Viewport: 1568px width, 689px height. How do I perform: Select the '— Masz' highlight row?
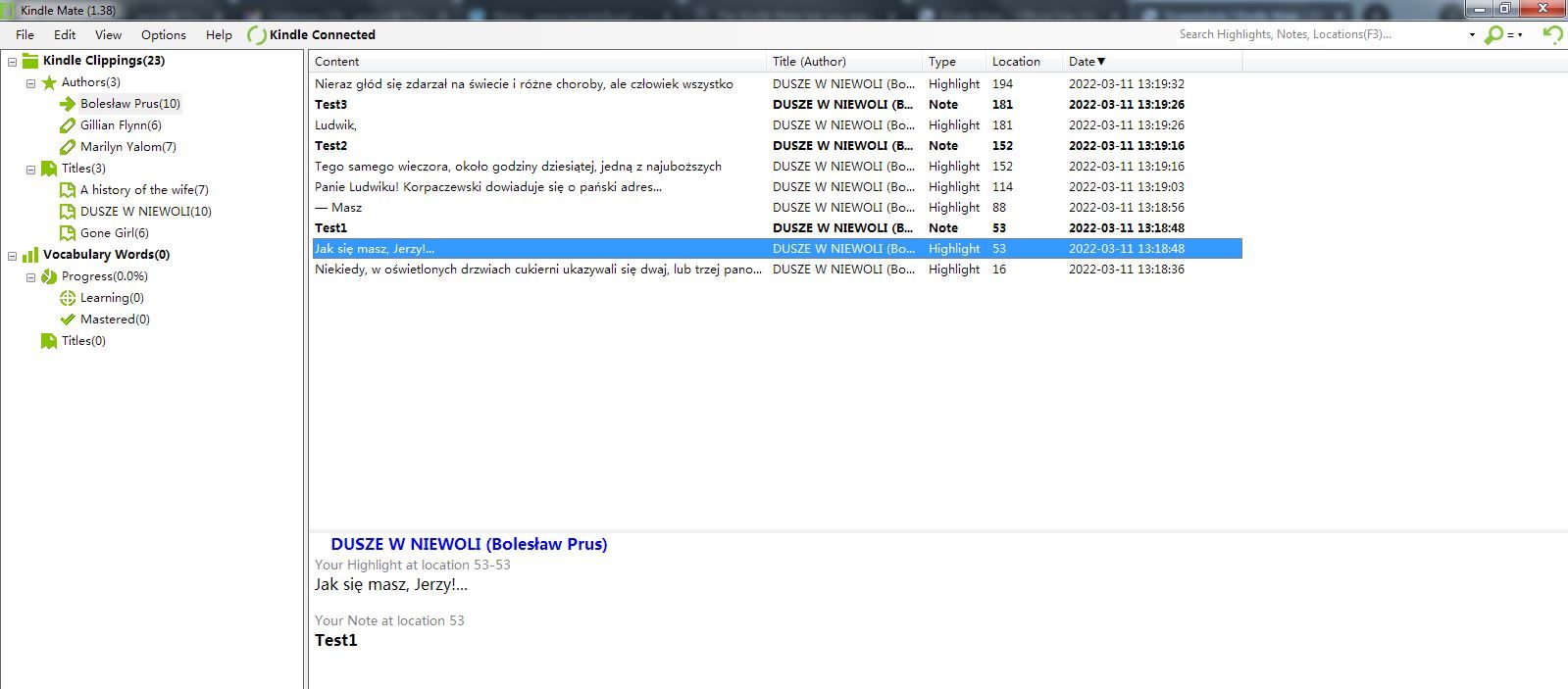coord(777,208)
